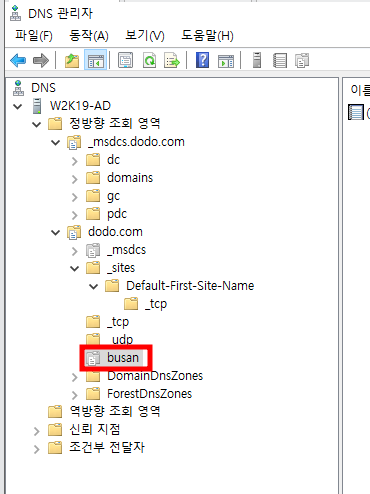The height and width of the screenshot is (494, 370).
Task: Click the record list toolbar icon
Action: click(280, 60)
